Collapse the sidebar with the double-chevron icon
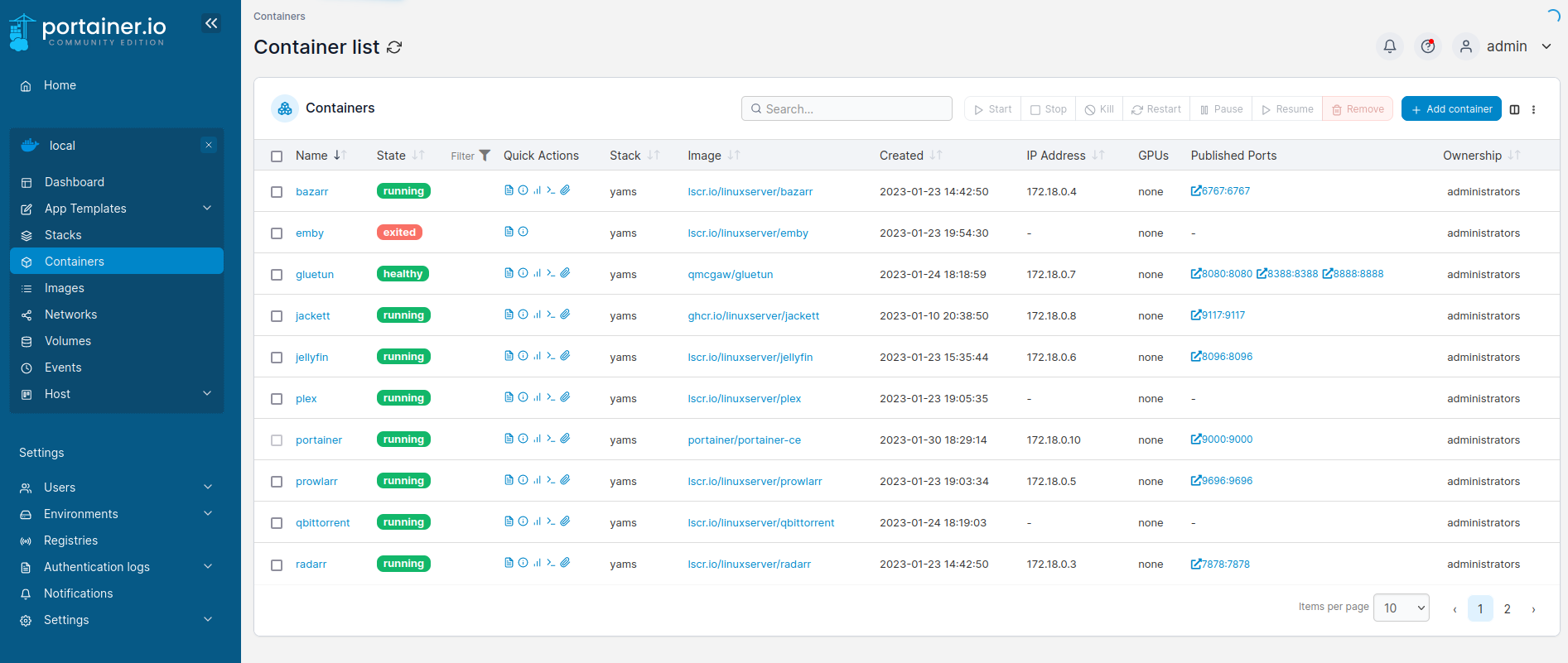Viewport: 1568px width, 663px height. tap(211, 23)
